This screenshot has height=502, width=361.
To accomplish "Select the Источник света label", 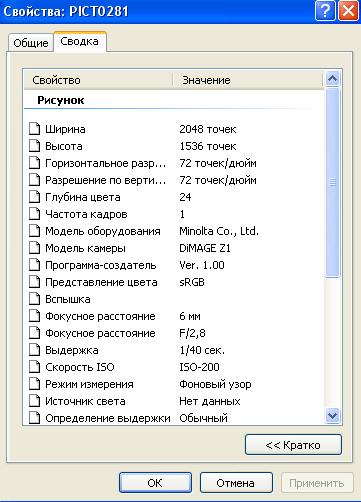I will click(85, 401).
